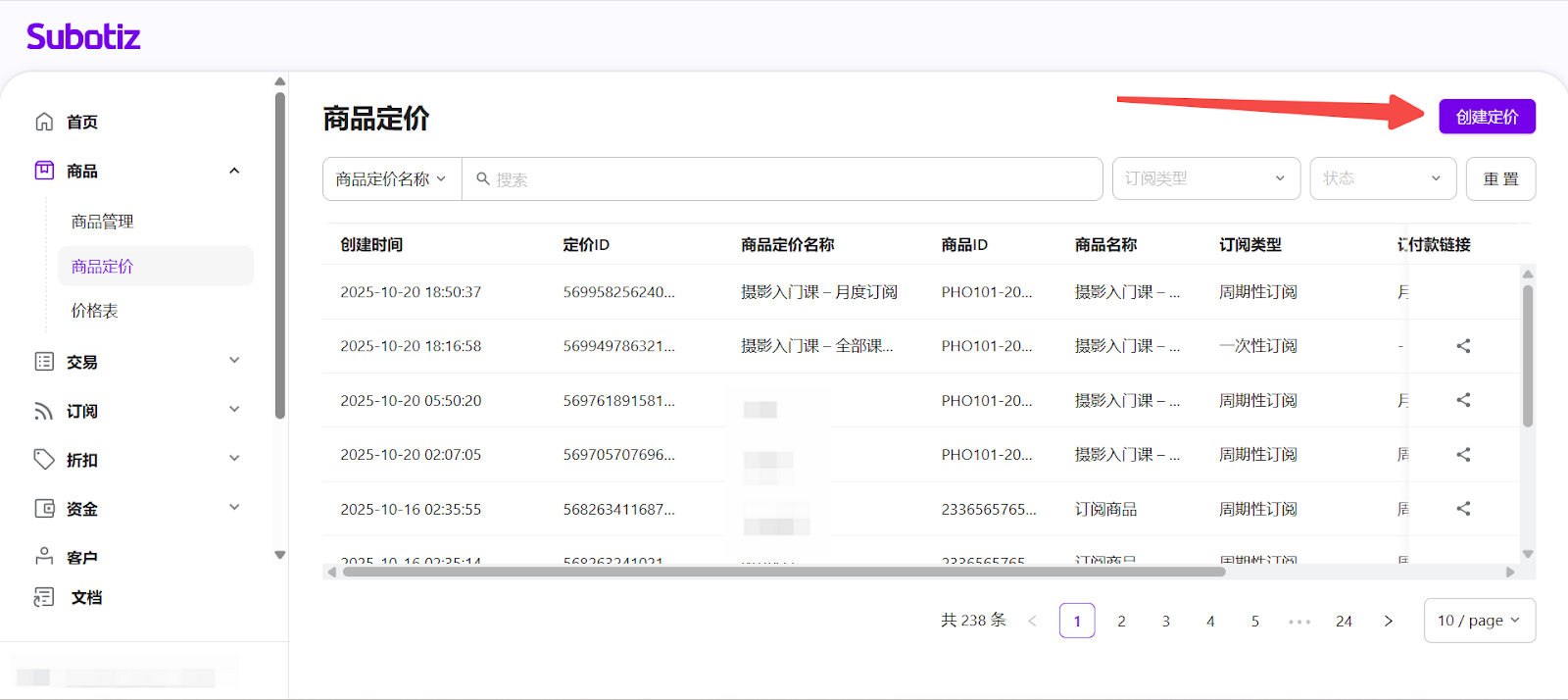Click the 折扣 discount tag icon
The image size is (1568, 700).
44,459
